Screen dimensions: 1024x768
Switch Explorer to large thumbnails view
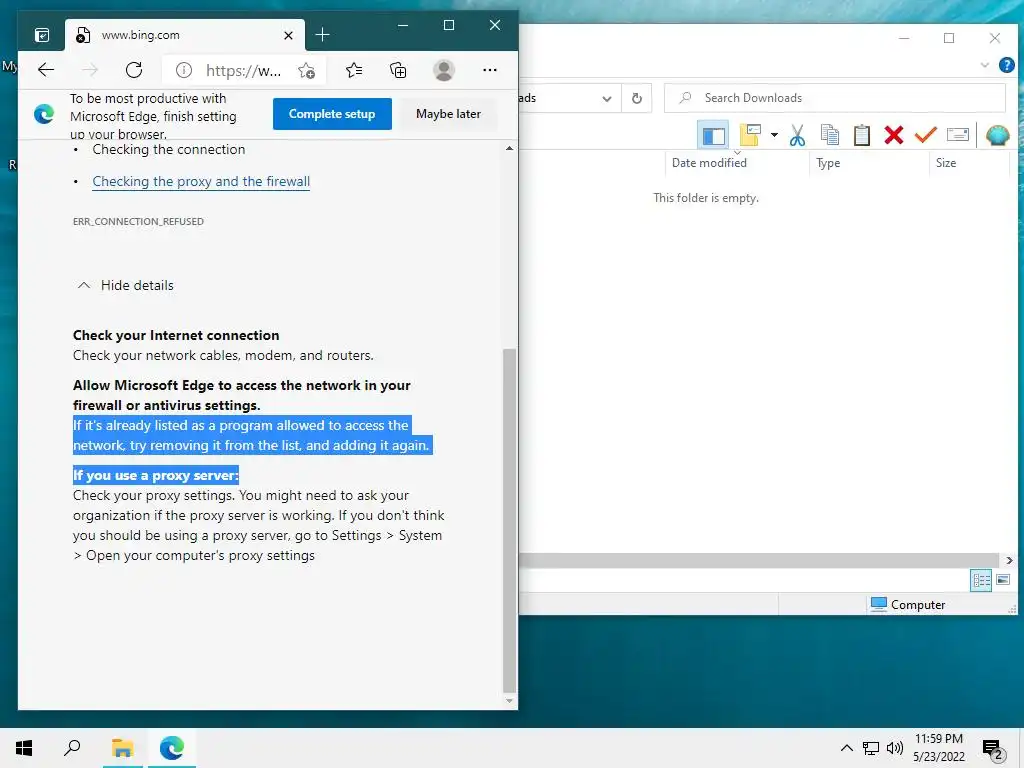[x=1003, y=580]
